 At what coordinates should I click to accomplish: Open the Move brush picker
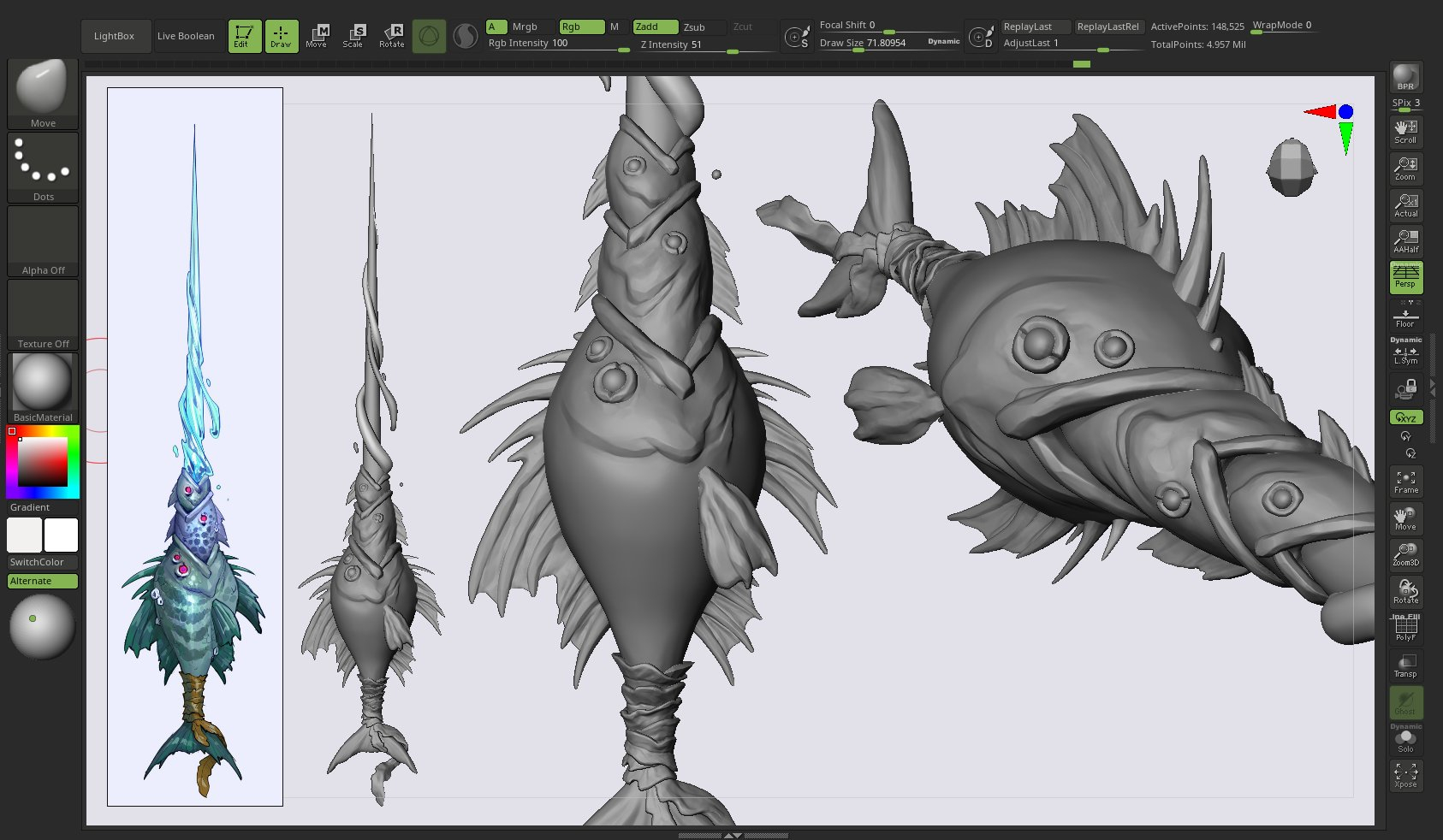(x=43, y=93)
